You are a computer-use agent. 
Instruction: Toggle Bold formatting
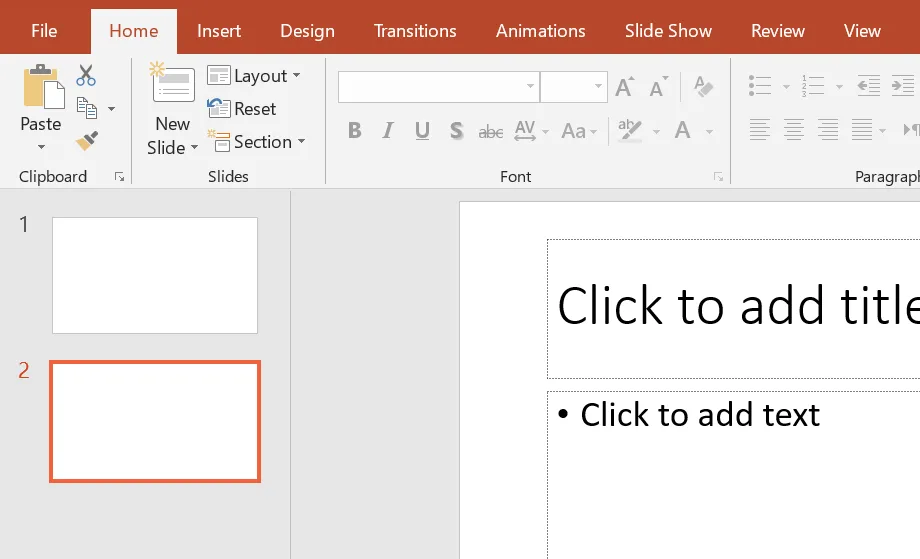click(x=354, y=130)
